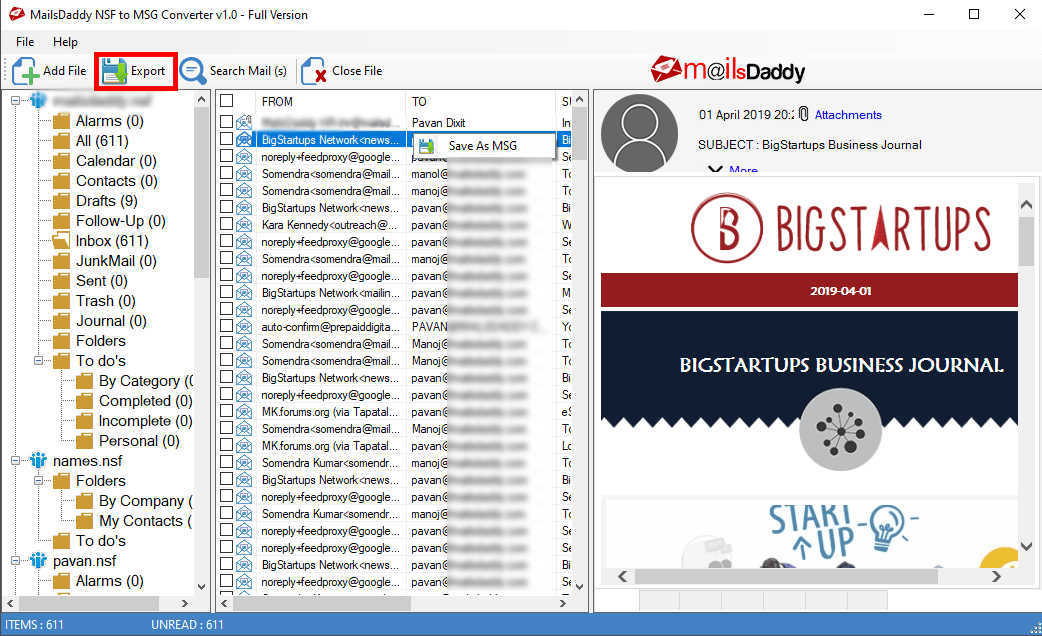Click the ITEMS : 611 status text
The image size is (1042, 636).
[35, 625]
